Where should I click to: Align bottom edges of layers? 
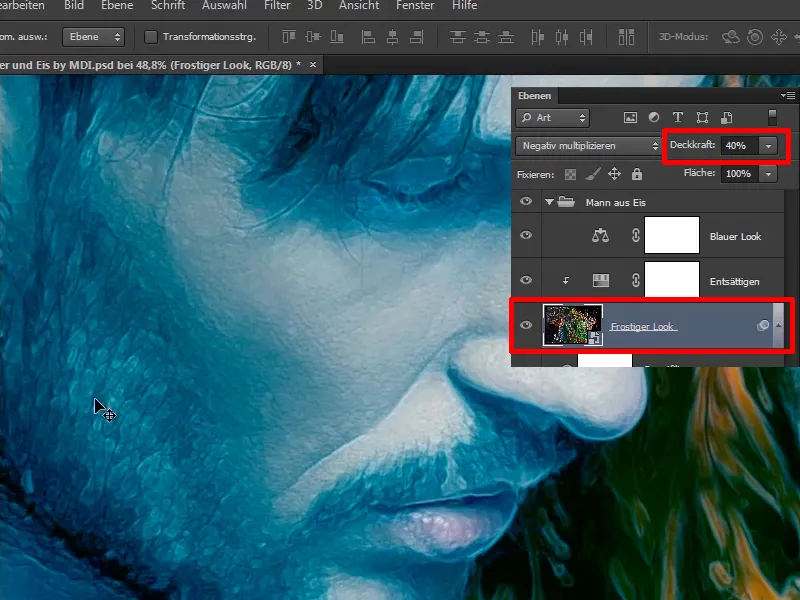(337, 37)
